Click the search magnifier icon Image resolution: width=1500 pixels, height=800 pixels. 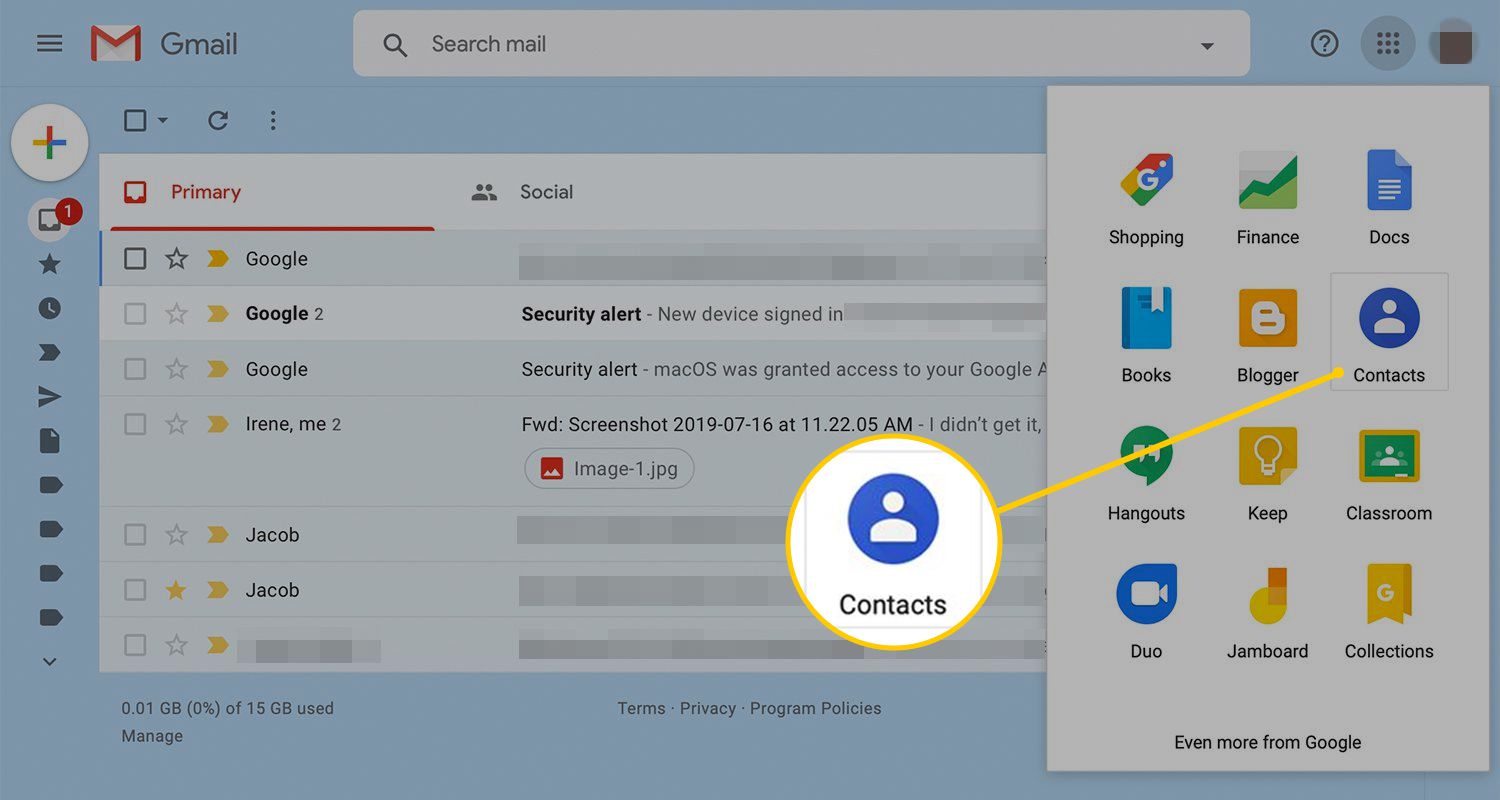395,45
